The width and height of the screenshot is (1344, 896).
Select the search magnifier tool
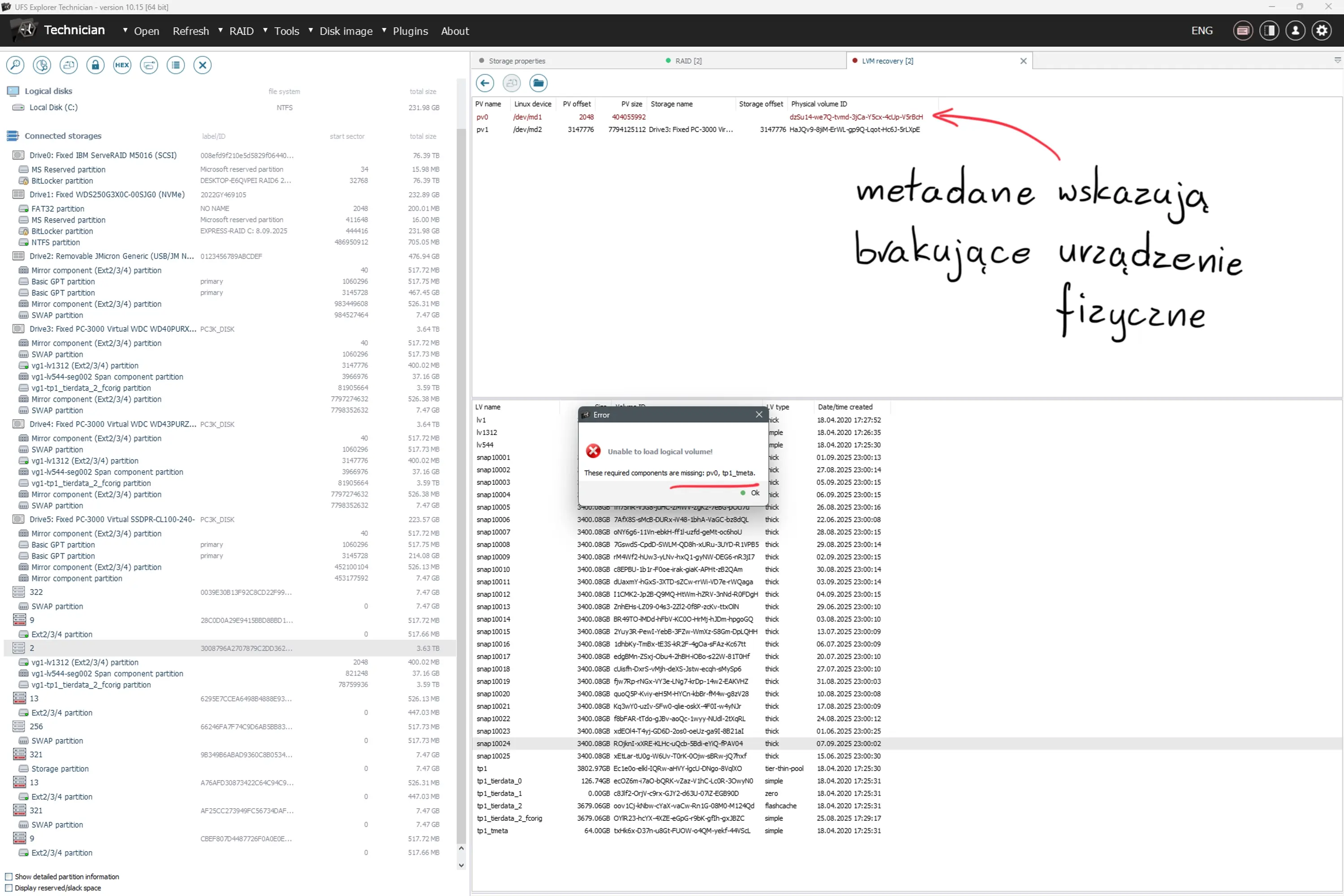(x=15, y=65)
